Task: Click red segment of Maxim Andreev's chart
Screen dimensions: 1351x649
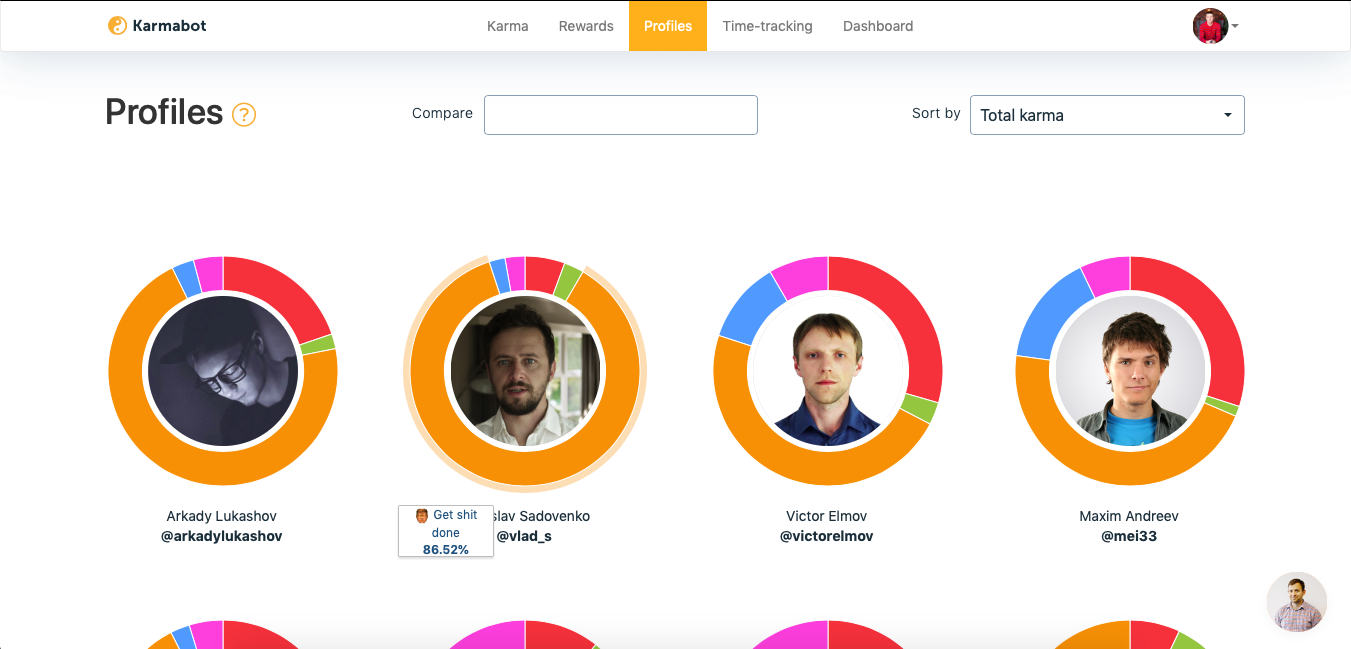Action: [x=1208, y=320]
